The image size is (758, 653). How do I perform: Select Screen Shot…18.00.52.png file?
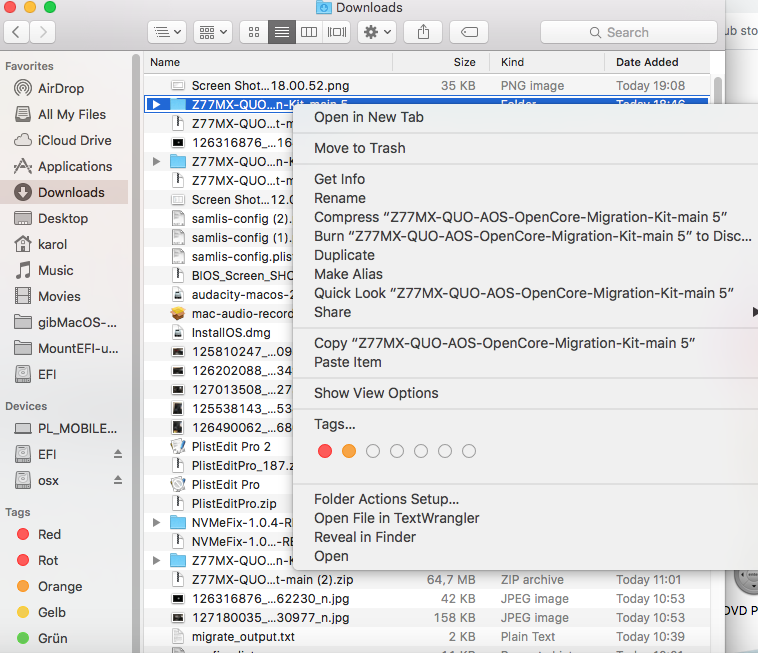click(427, 86)
